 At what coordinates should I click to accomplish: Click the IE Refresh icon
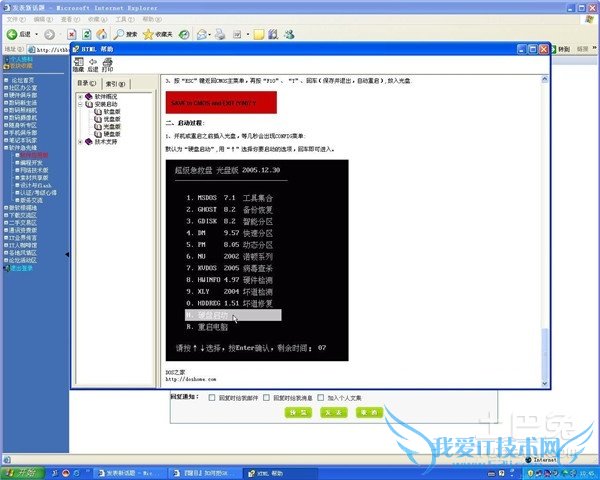pyautogui.click(x=87, y=34)
